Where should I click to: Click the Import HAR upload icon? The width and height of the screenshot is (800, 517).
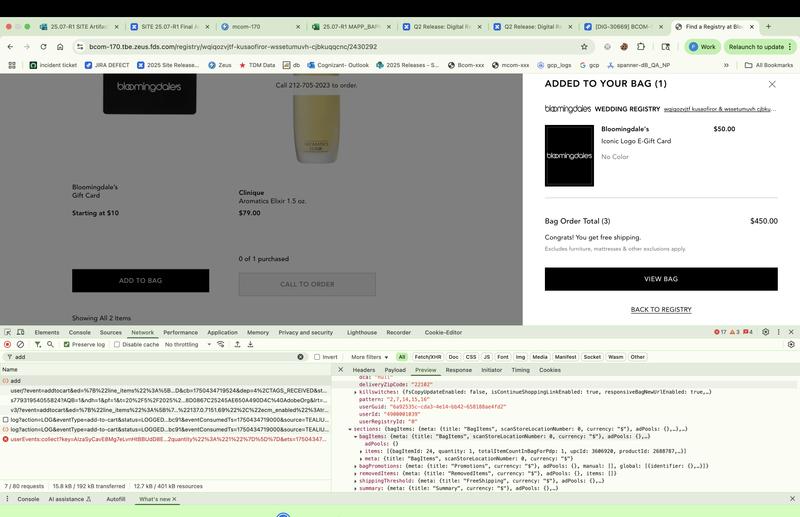[x=237, y=344]
